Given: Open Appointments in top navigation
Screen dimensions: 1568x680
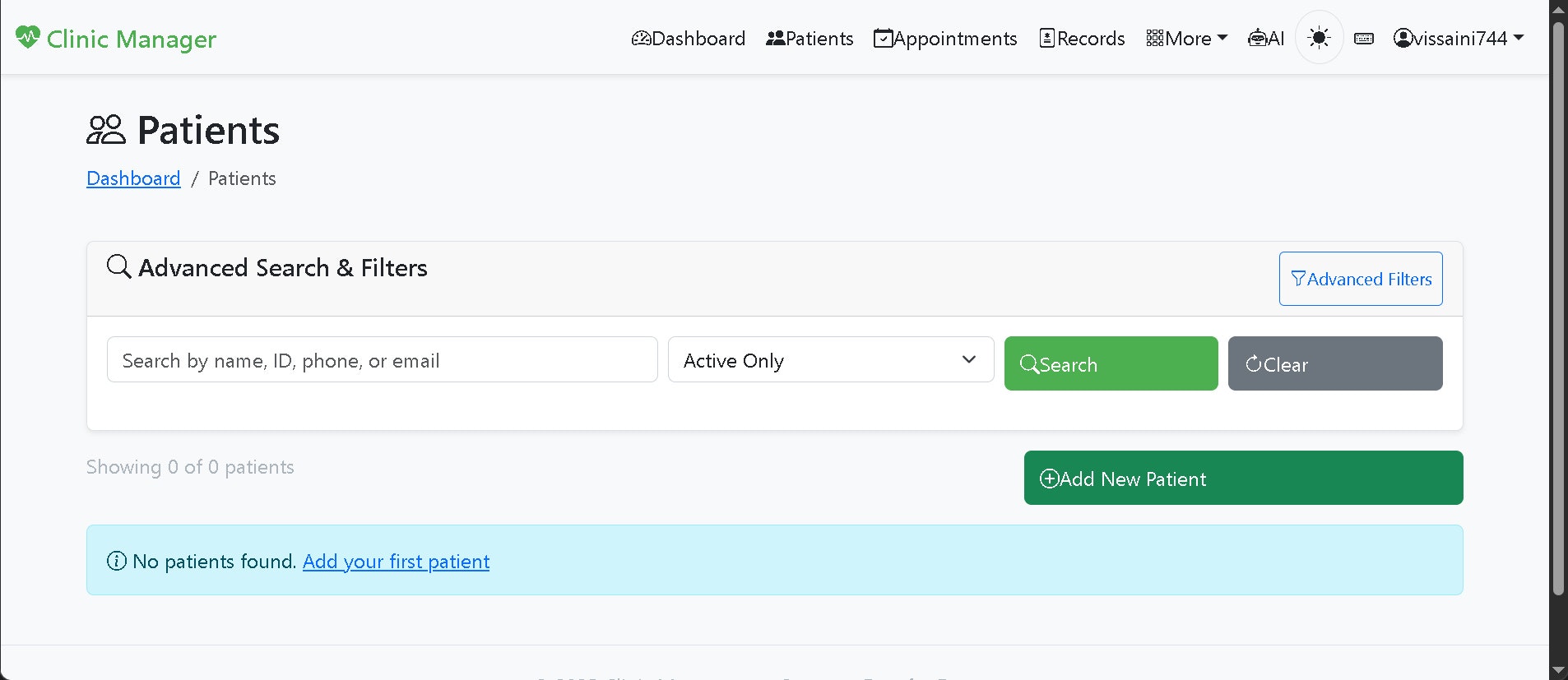Looking at the screenshot, I should [x=945, y=39].
